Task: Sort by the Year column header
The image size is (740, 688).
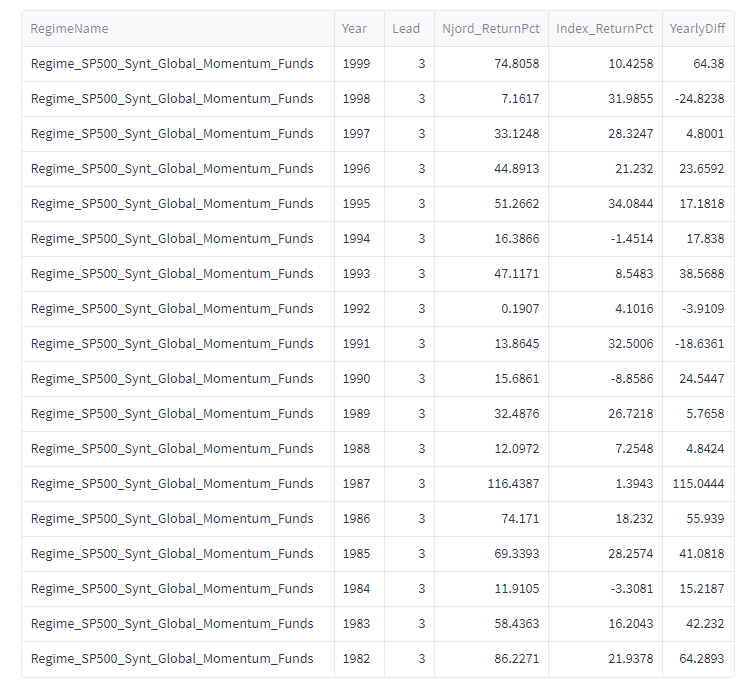Action: pyautogui.click(x=355, y=29)
